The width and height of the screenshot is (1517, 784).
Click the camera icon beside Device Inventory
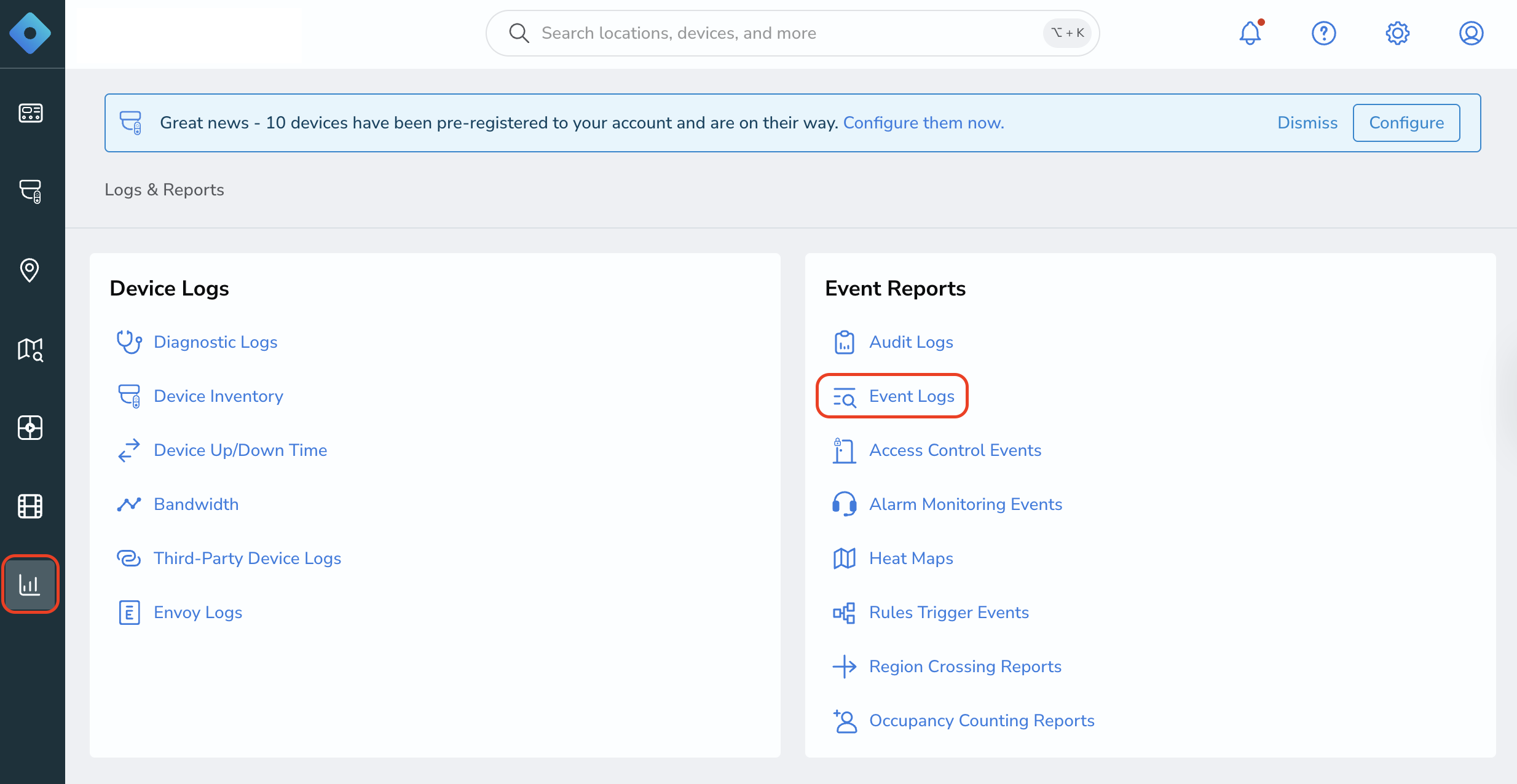[x=129, y=396]
